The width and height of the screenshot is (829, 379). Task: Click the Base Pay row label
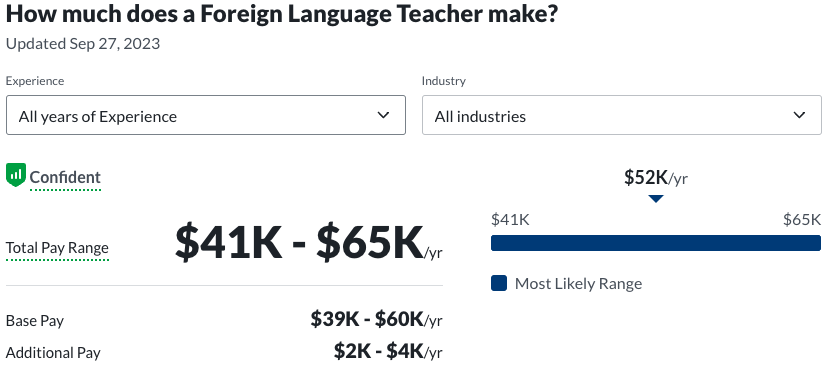tap(35, 321)
